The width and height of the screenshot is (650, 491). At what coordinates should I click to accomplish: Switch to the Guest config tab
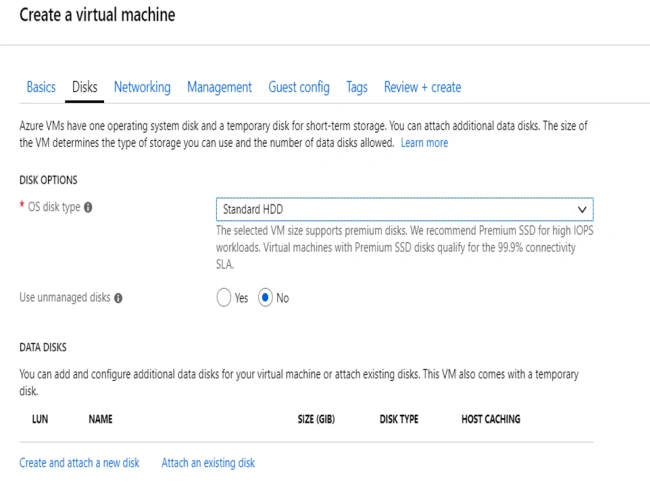299,87
